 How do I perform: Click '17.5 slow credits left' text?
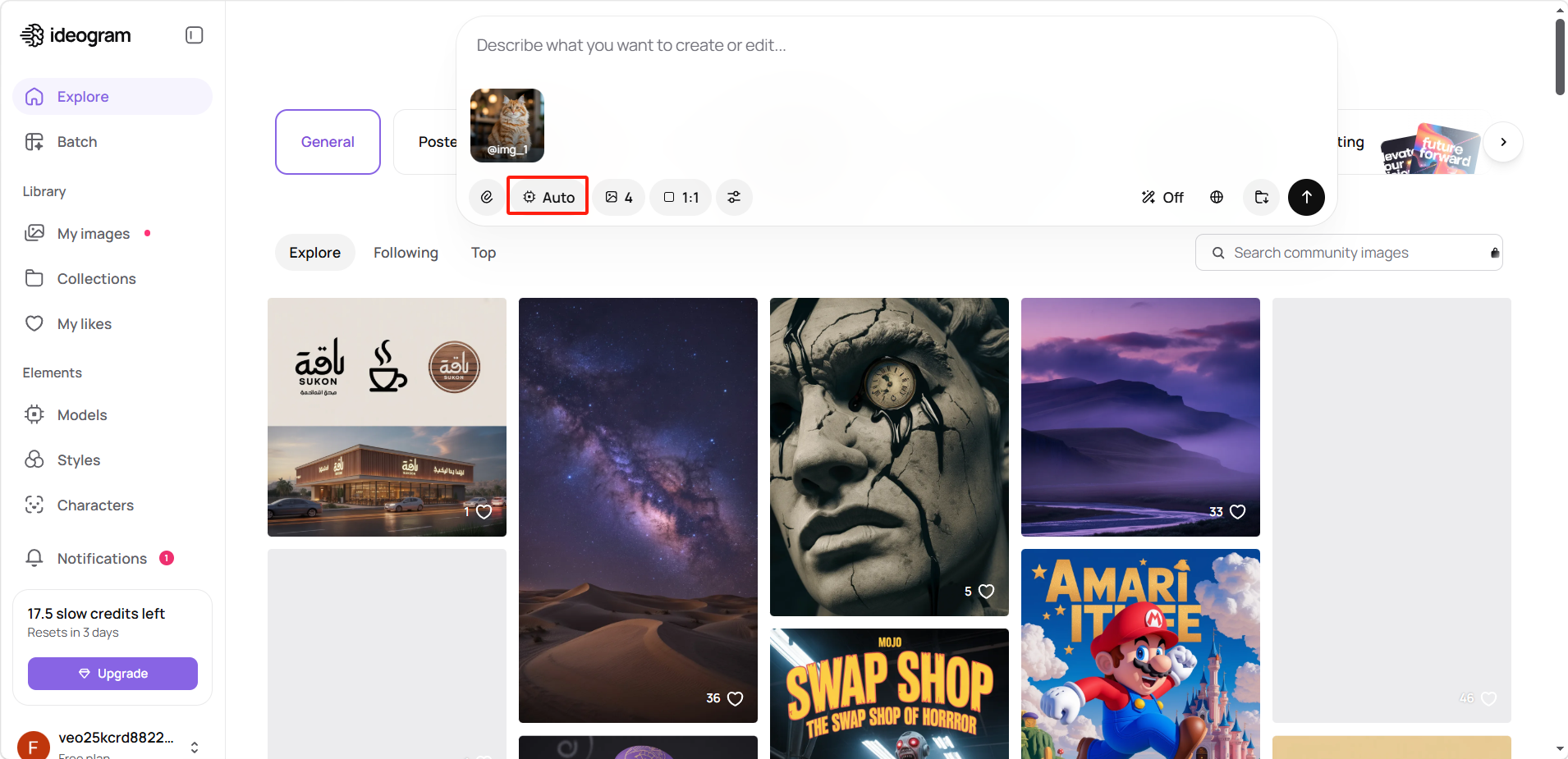coord(96,614)
